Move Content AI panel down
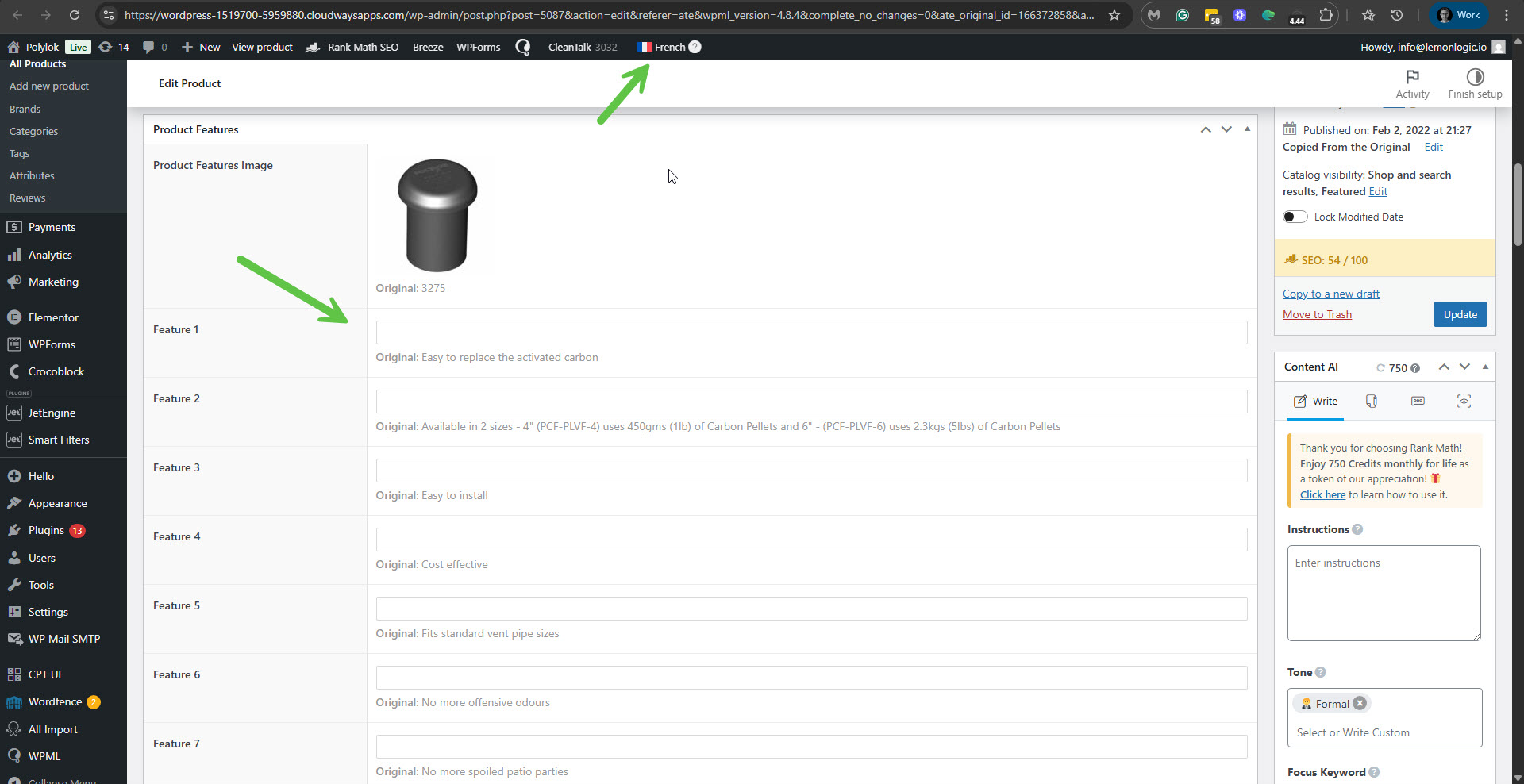Viewport: 1524px width, 784px height. click(x=1464, y=367)
